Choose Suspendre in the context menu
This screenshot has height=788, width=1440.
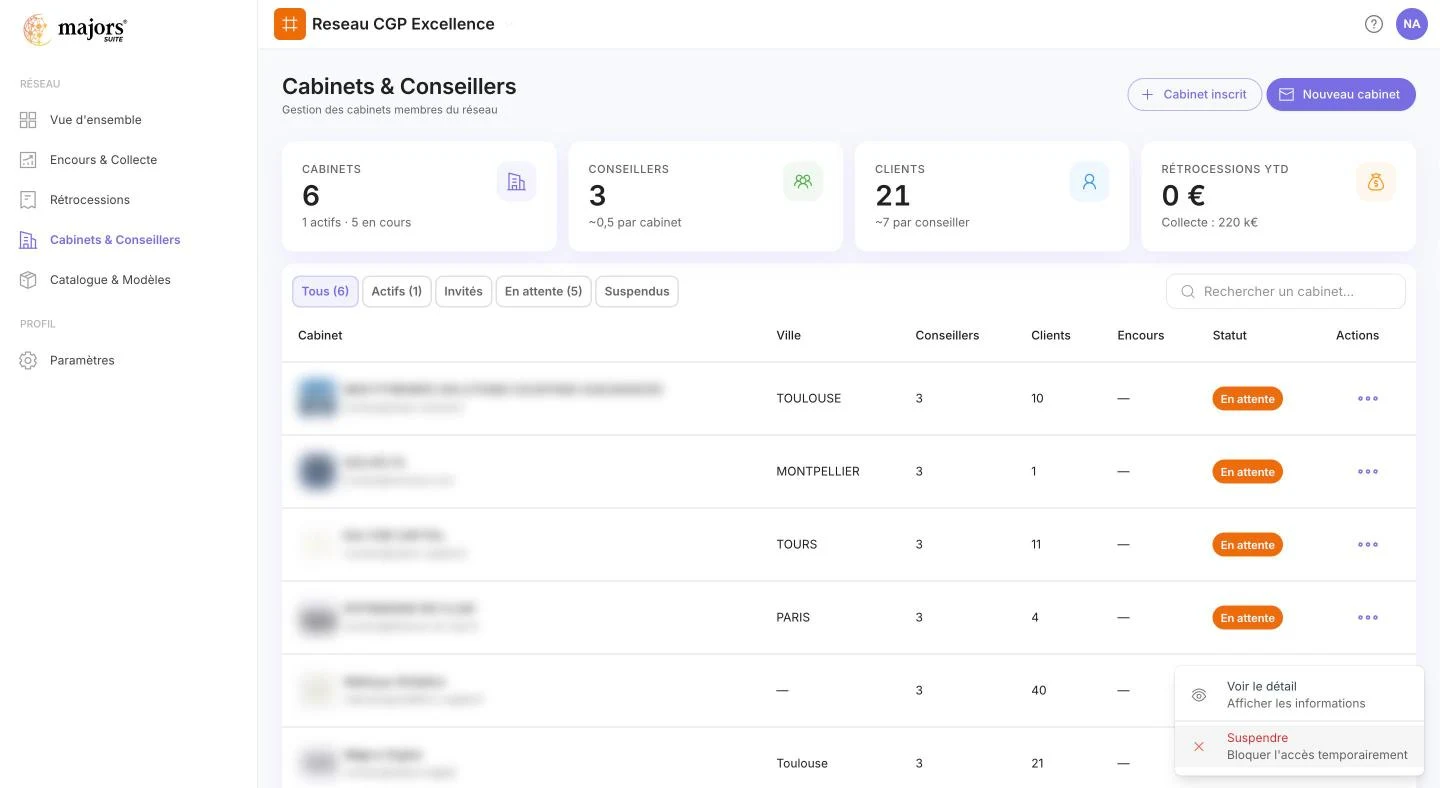(x=1299, y=746)
